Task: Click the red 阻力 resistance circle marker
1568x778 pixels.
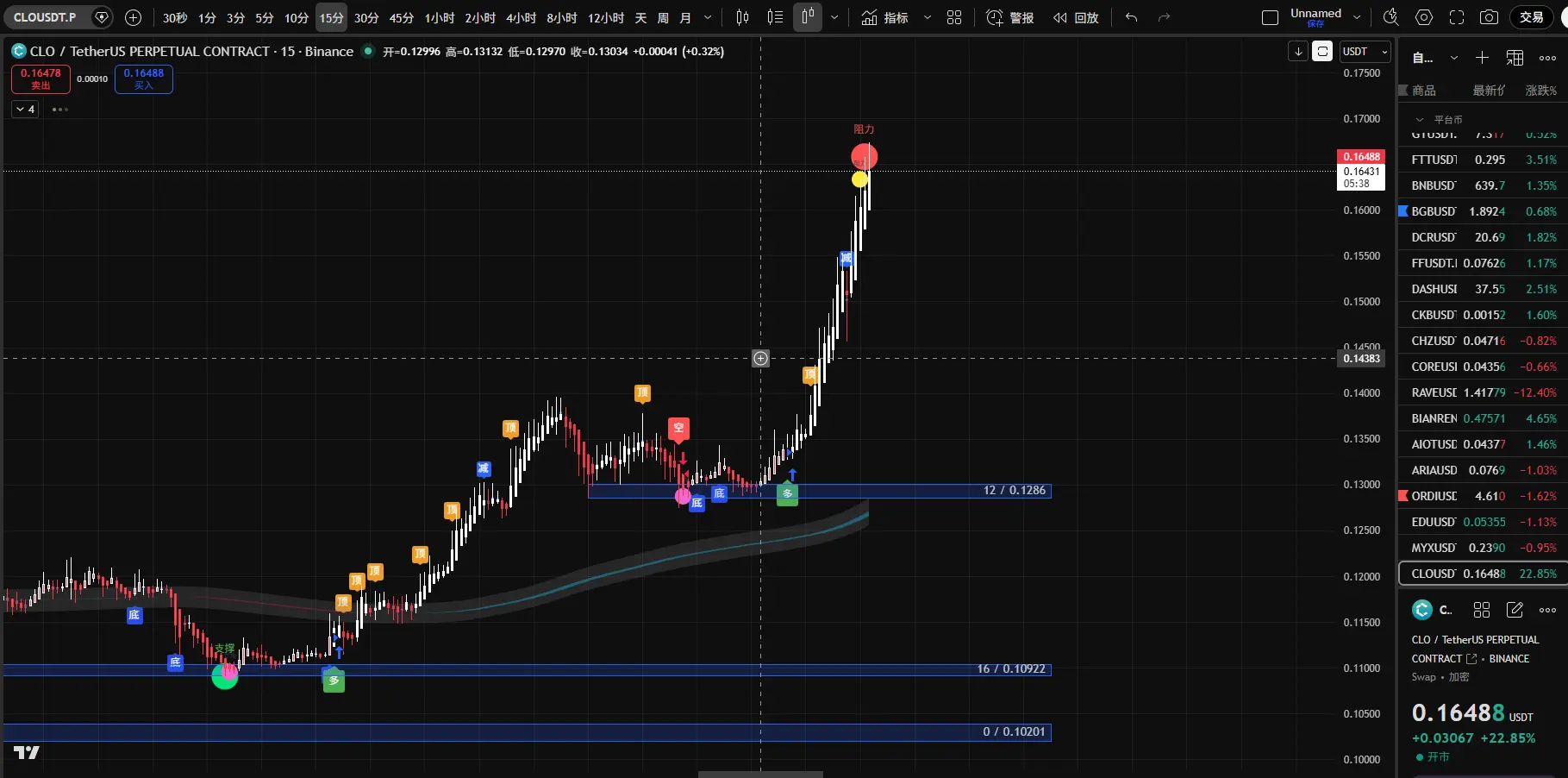Action: [x=864, y=156]
